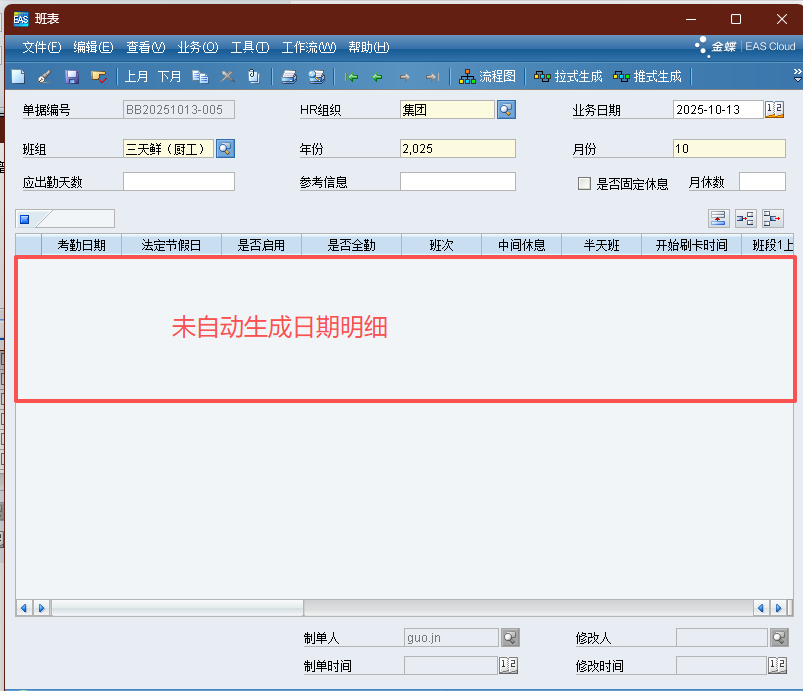Screen dimensions: 803x691
Task: Click the Print icon in toolbar
Action: click(x=289, y=76)
